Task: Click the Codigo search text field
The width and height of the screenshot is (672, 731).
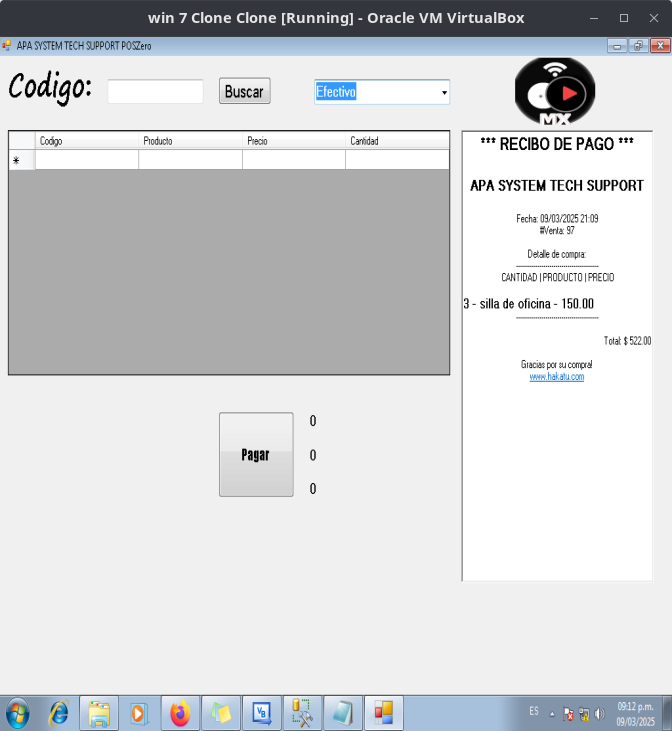Action: point(155,92)
